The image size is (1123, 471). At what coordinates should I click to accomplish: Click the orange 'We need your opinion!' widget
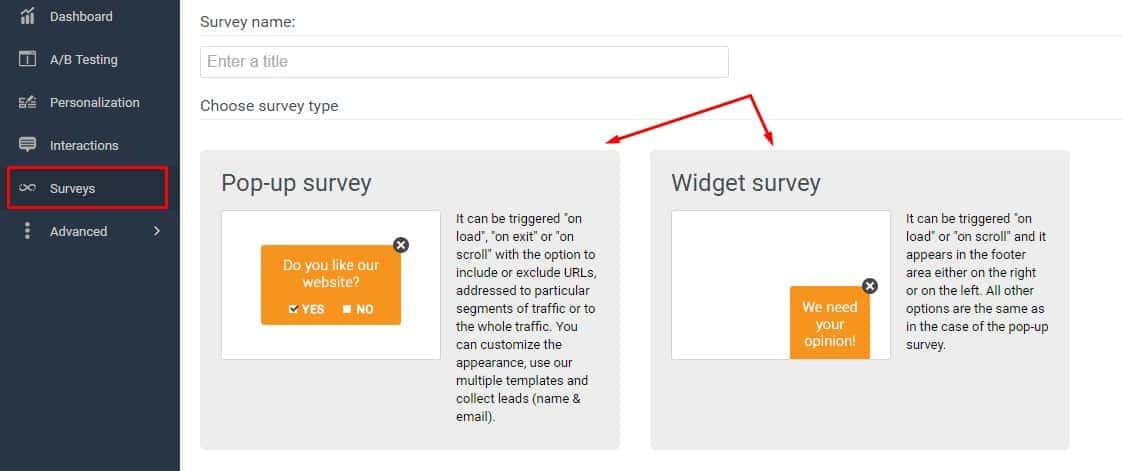click(829, 324)
